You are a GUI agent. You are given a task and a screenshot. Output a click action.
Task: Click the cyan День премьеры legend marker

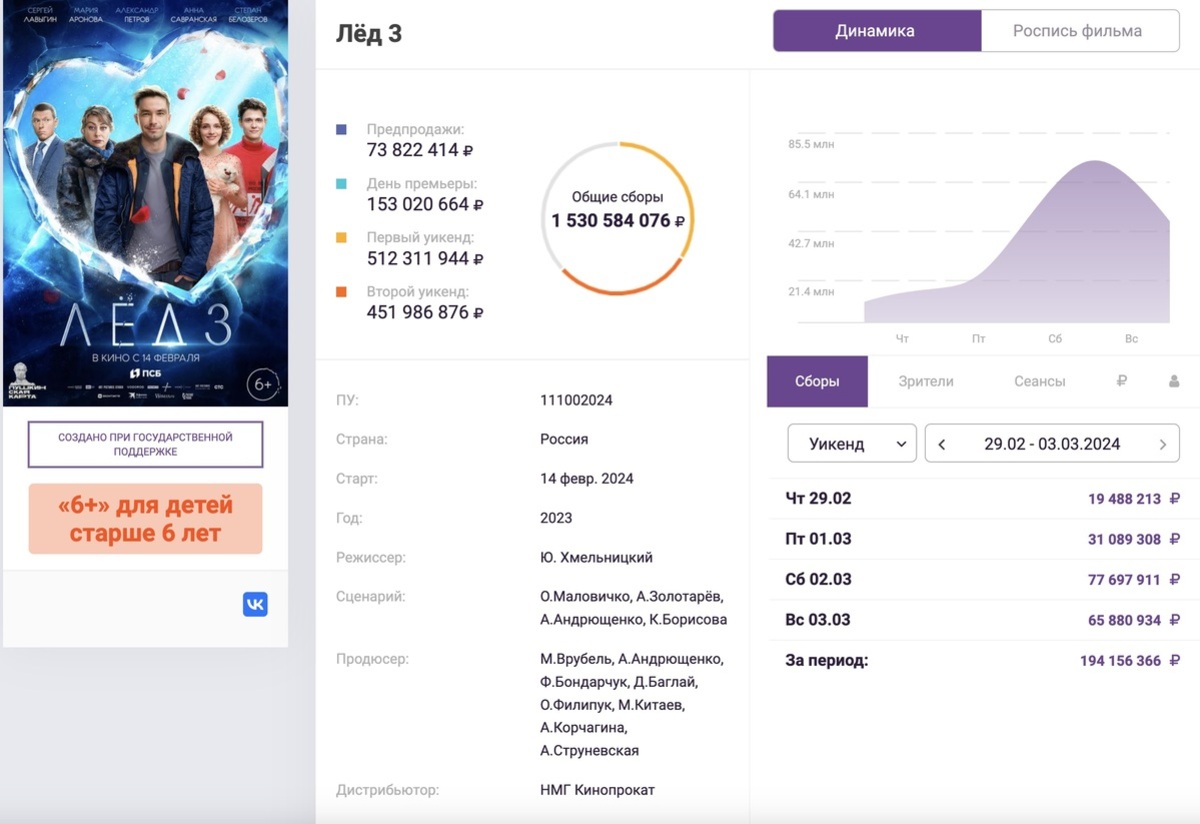pos(342,184)
